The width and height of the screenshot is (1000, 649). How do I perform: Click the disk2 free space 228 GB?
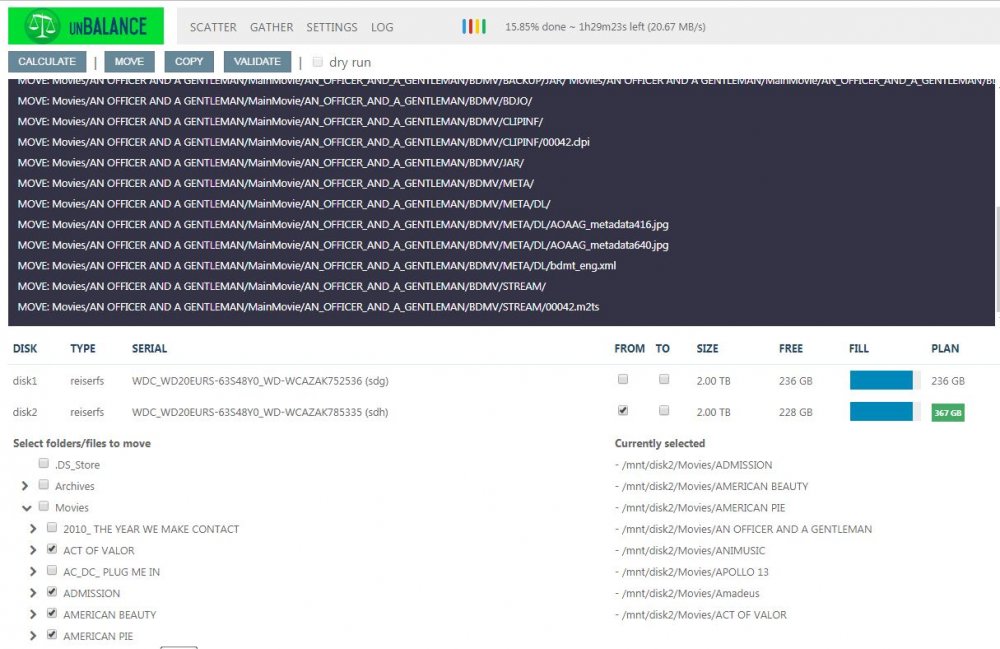coord(795,412)
